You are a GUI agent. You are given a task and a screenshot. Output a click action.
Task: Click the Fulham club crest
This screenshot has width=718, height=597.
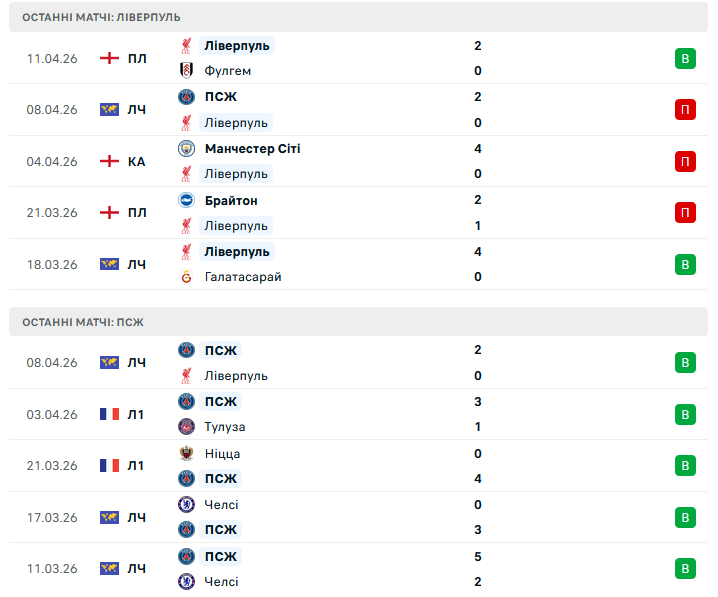[x=186, y=71]
